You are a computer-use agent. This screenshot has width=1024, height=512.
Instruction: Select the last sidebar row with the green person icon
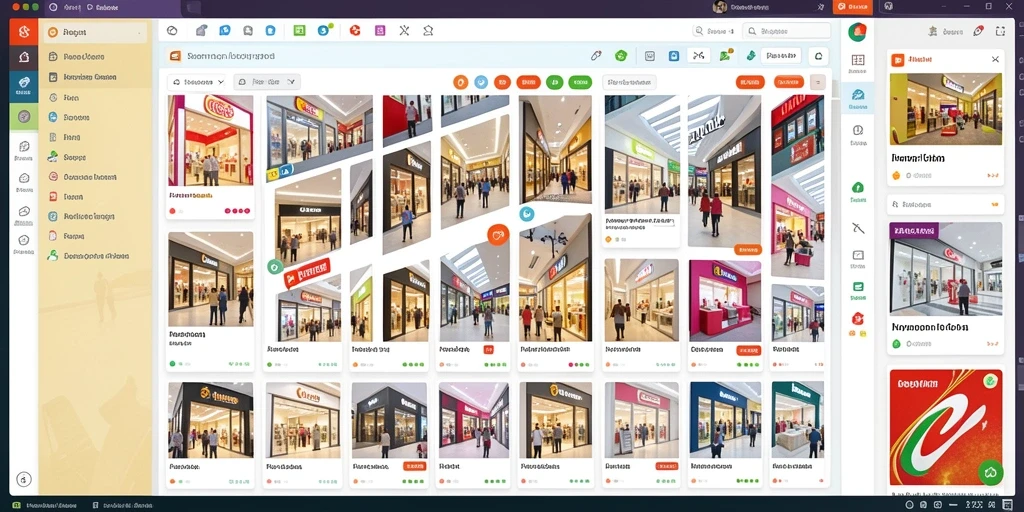tap(95, 256)
